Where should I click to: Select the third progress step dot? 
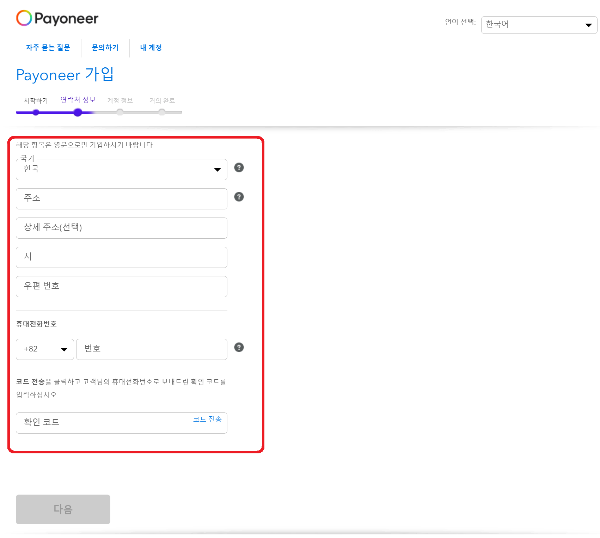click(x=120, y=112)
